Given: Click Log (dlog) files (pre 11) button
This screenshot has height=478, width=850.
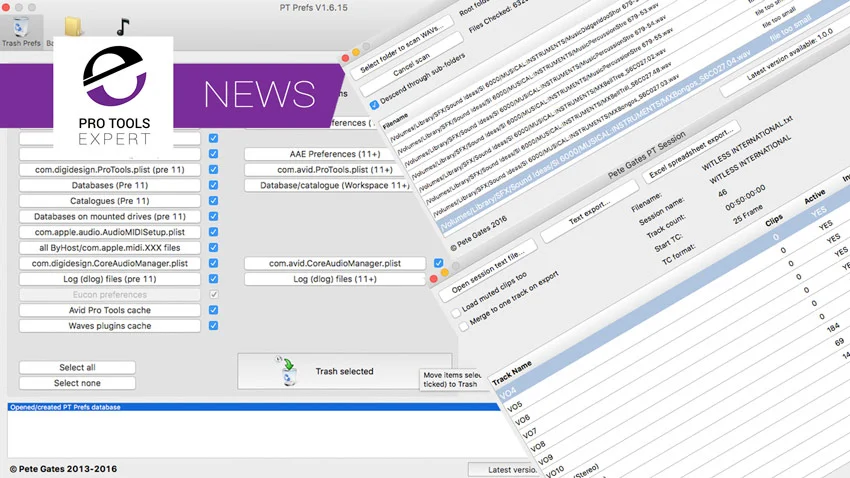Looking at the screenshot, I should point(110,279).
